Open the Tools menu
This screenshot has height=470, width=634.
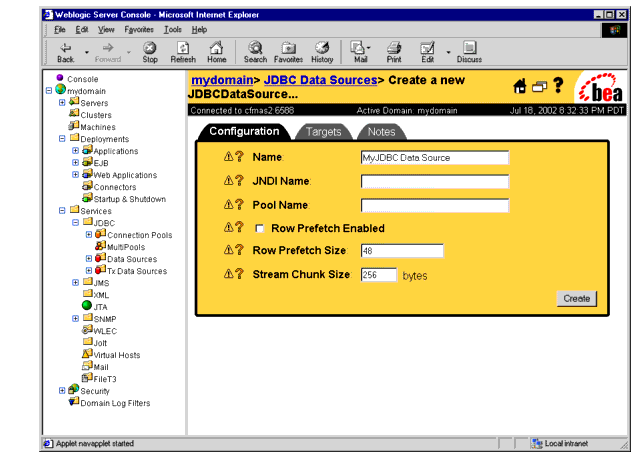(173, 30)
